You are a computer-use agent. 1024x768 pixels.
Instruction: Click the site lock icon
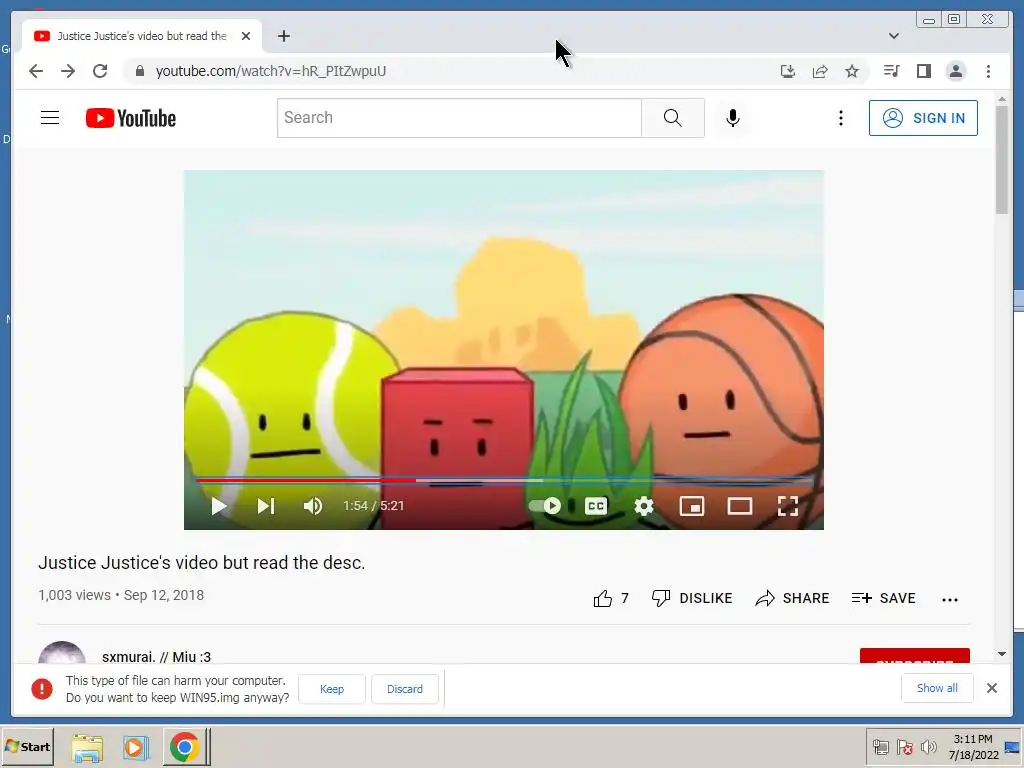point(139,71)
